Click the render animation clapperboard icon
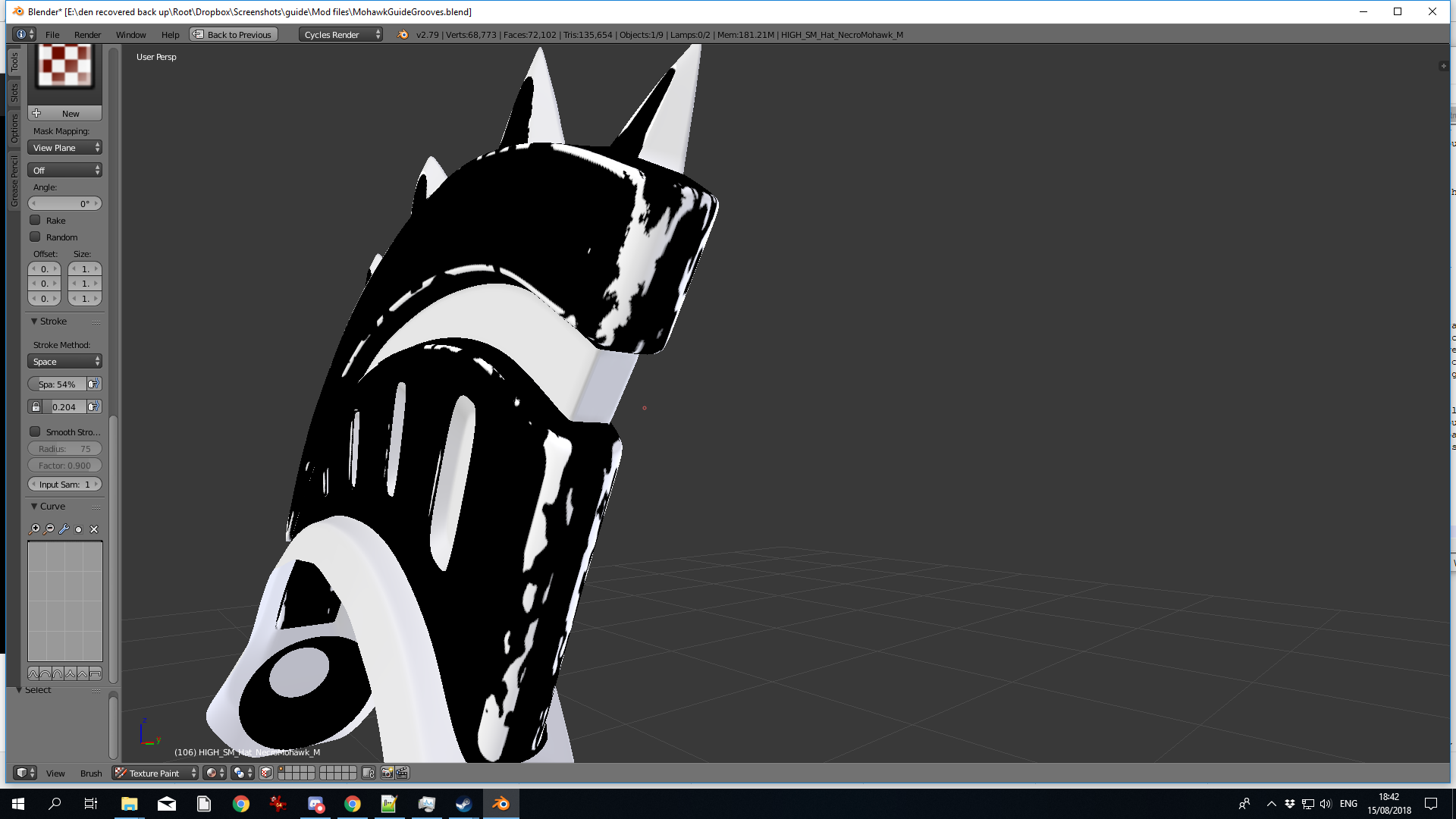 [402, 773]
